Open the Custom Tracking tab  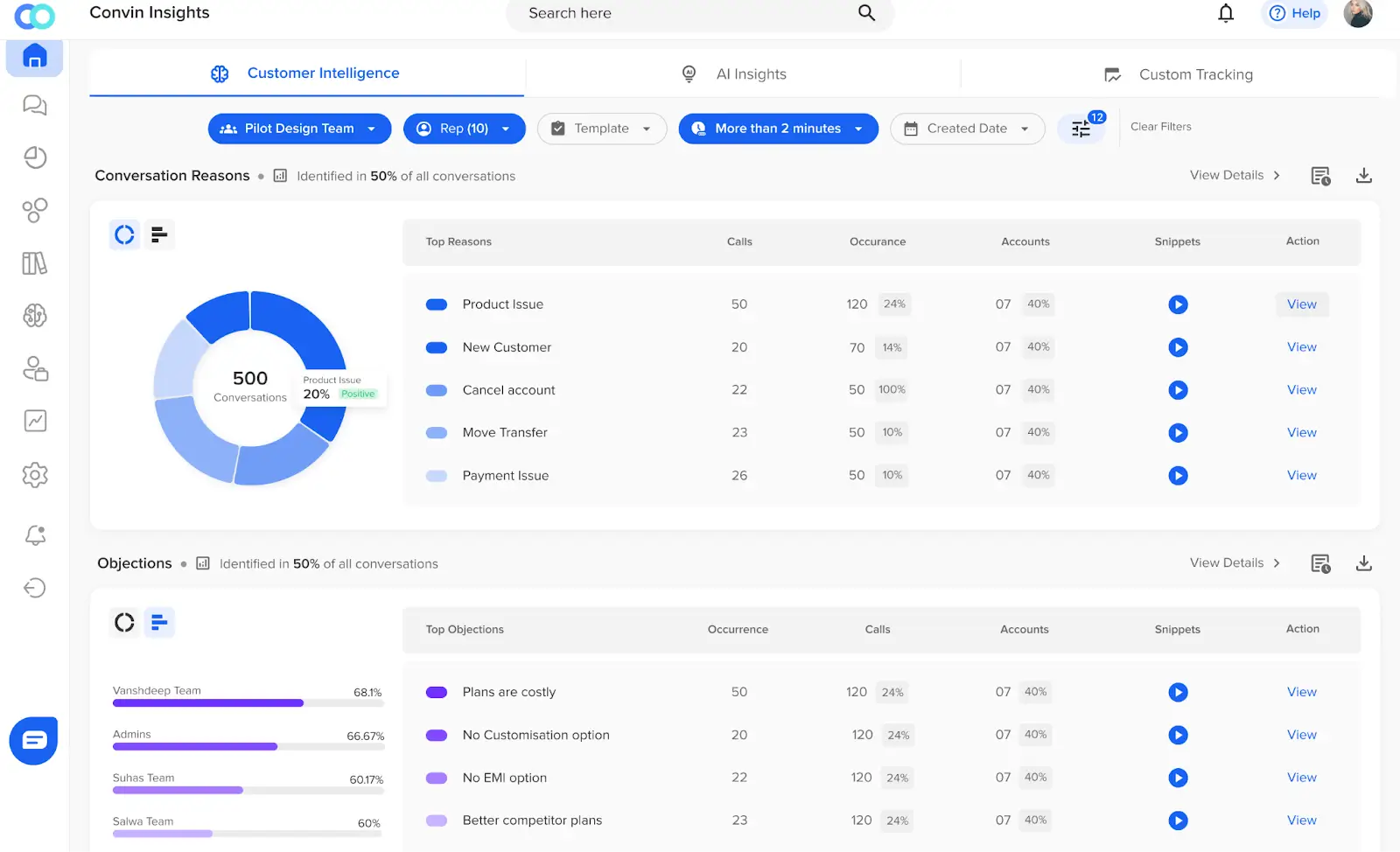(1195, 74)
